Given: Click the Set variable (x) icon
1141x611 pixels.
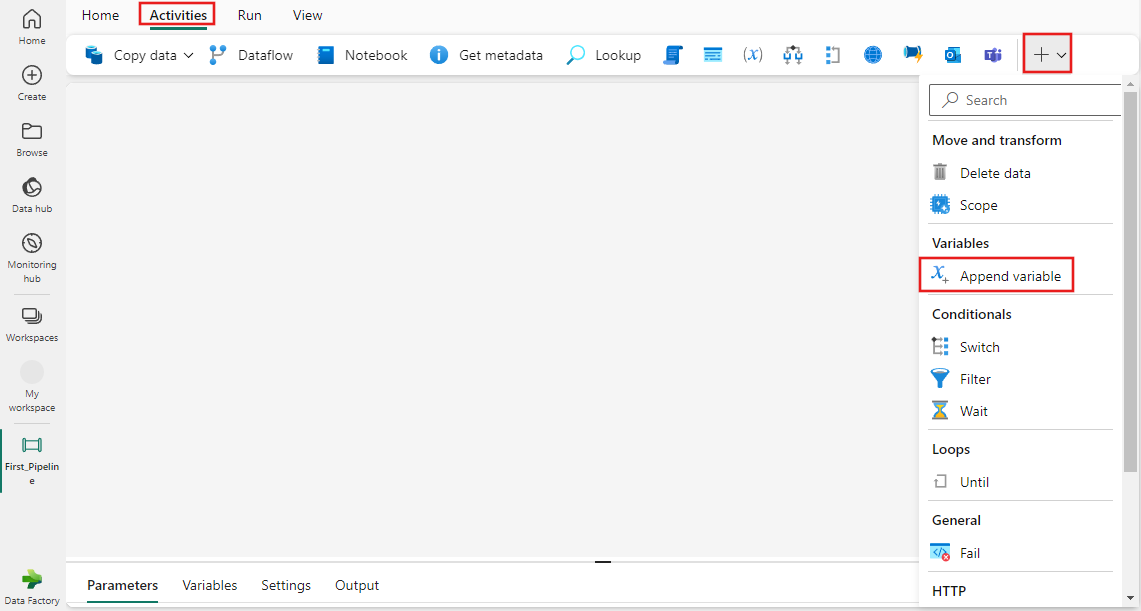Looking at the screenshot, I should click(753, 55).
